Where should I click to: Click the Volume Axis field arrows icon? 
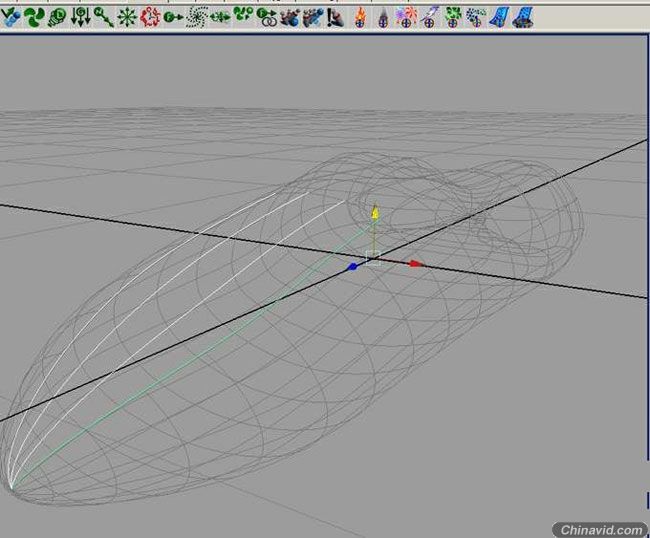[220, 17]
